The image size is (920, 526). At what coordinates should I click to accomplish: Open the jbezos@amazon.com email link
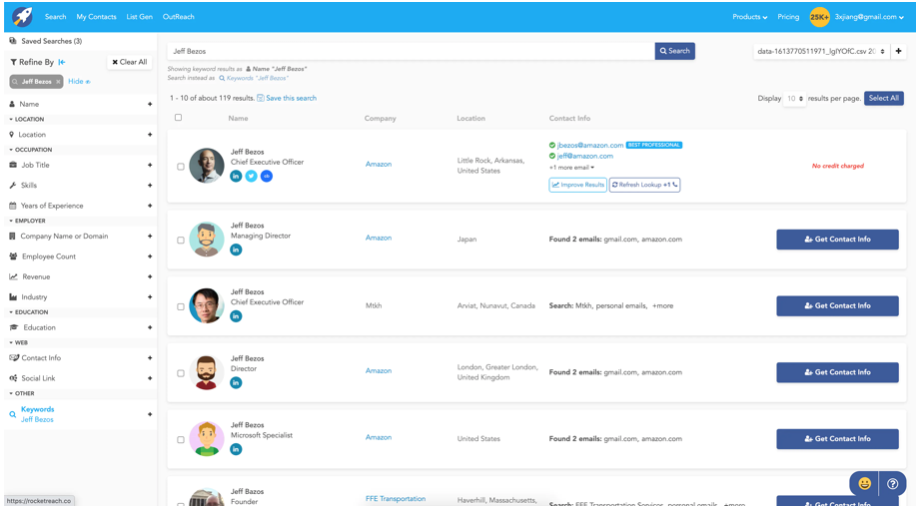pyautogui.click(x=590, y=145)
